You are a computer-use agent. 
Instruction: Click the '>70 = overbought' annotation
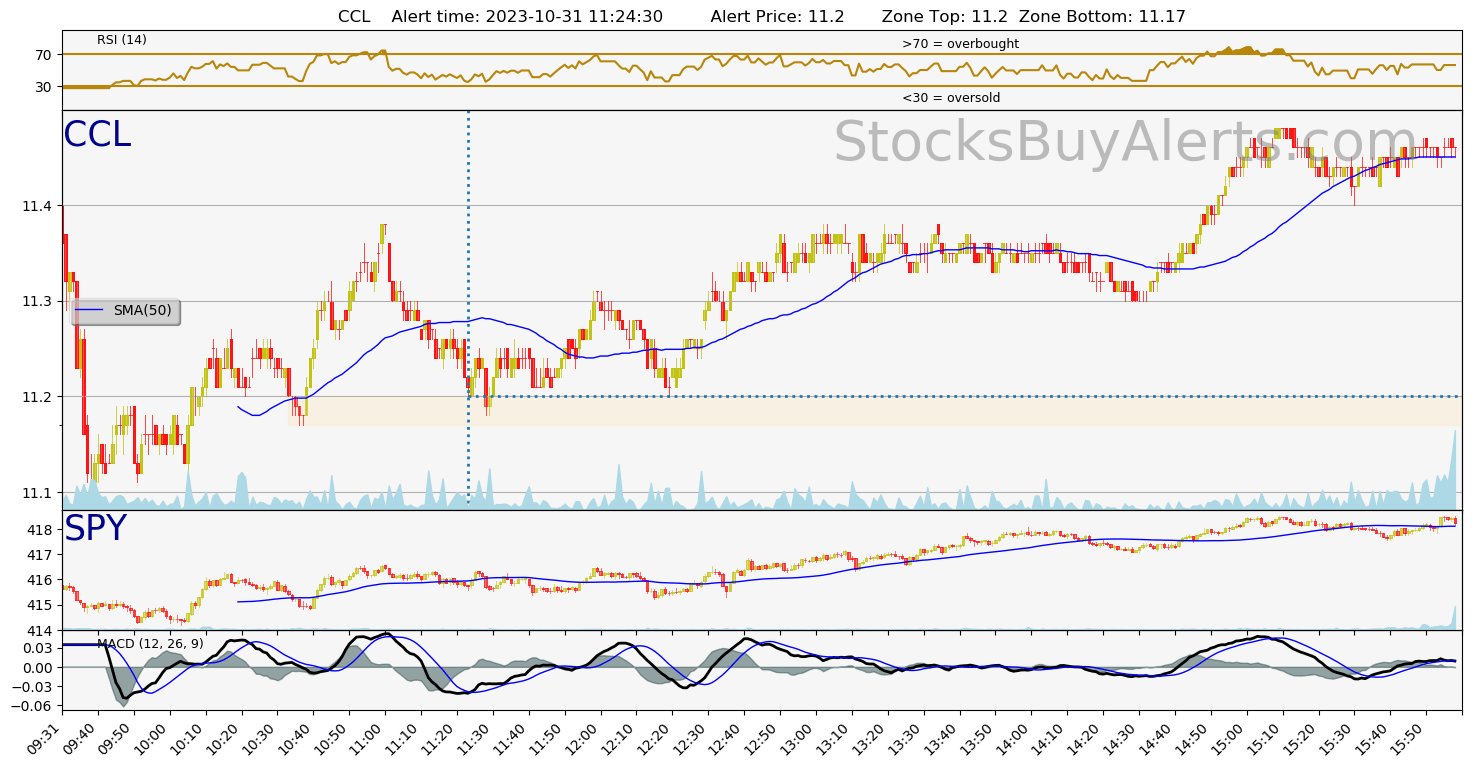pyautogui.click(x=960, y=44)
